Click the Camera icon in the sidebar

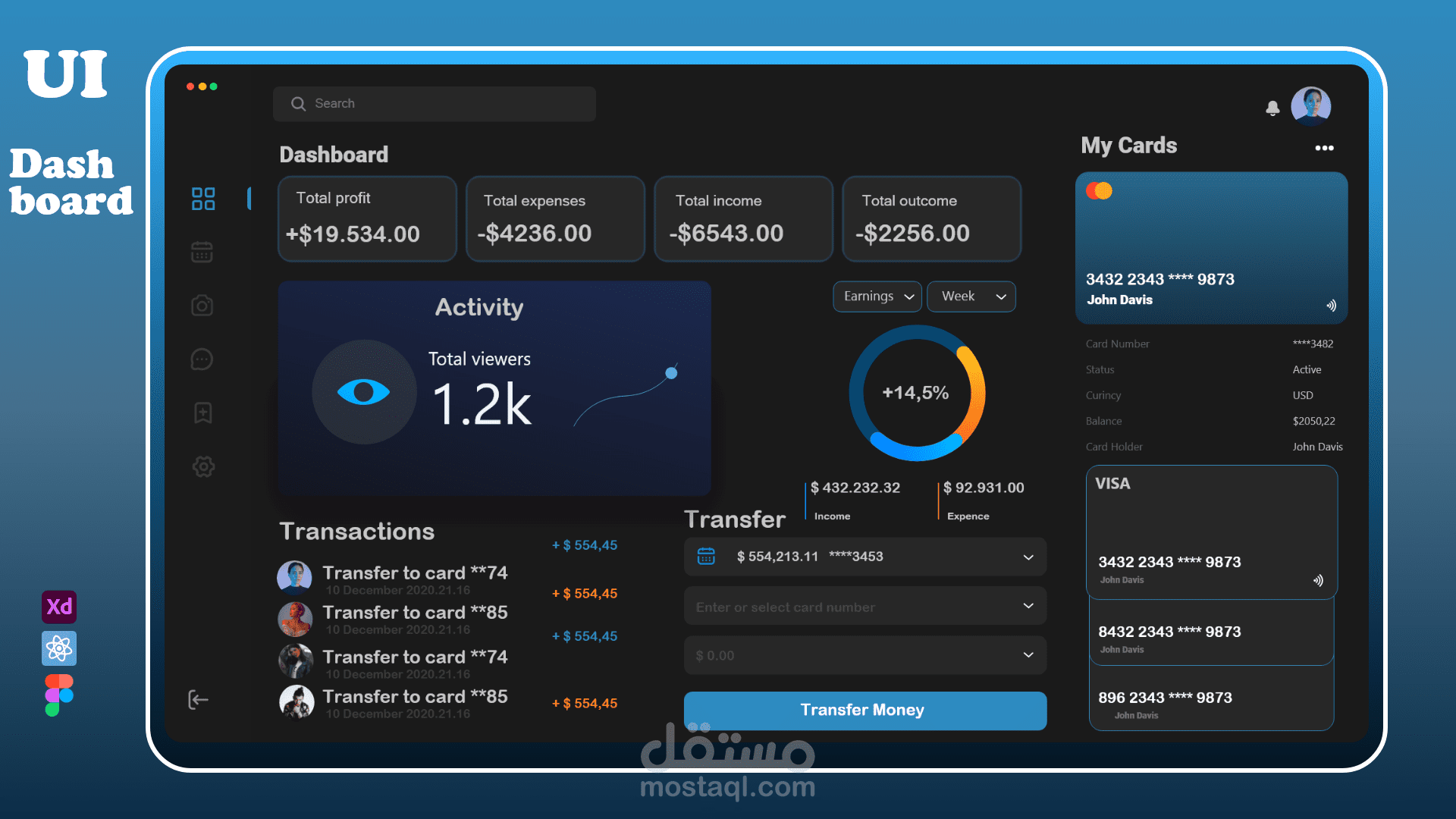[202, 306]
